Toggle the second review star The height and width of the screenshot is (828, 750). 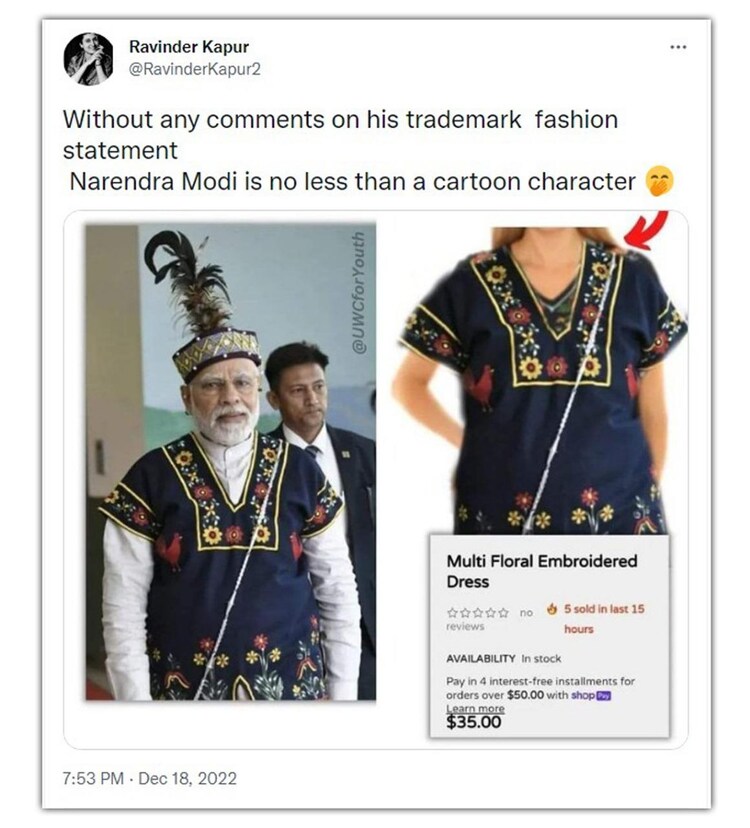coord(466,613)
